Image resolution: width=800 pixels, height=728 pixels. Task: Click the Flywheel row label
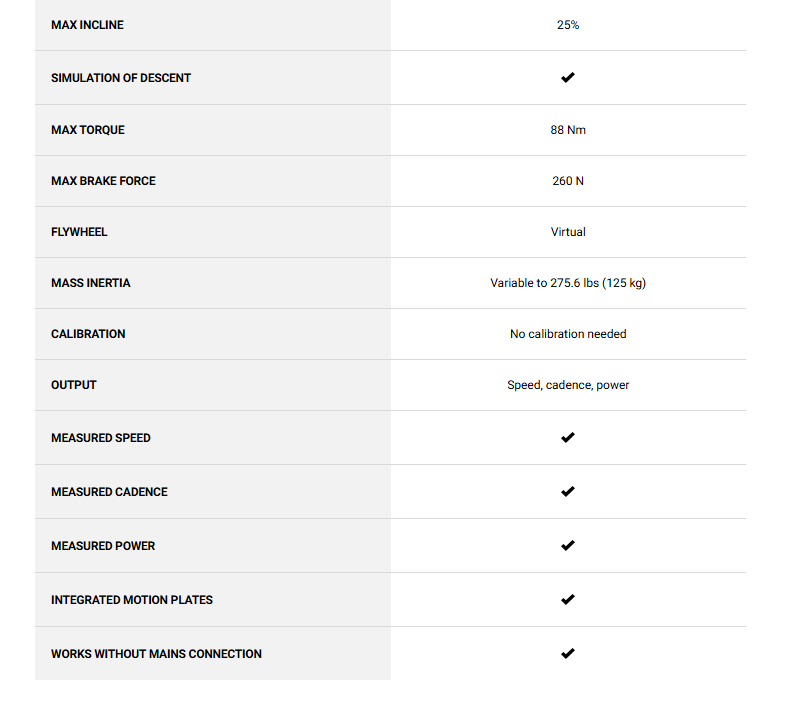point(79,232)
